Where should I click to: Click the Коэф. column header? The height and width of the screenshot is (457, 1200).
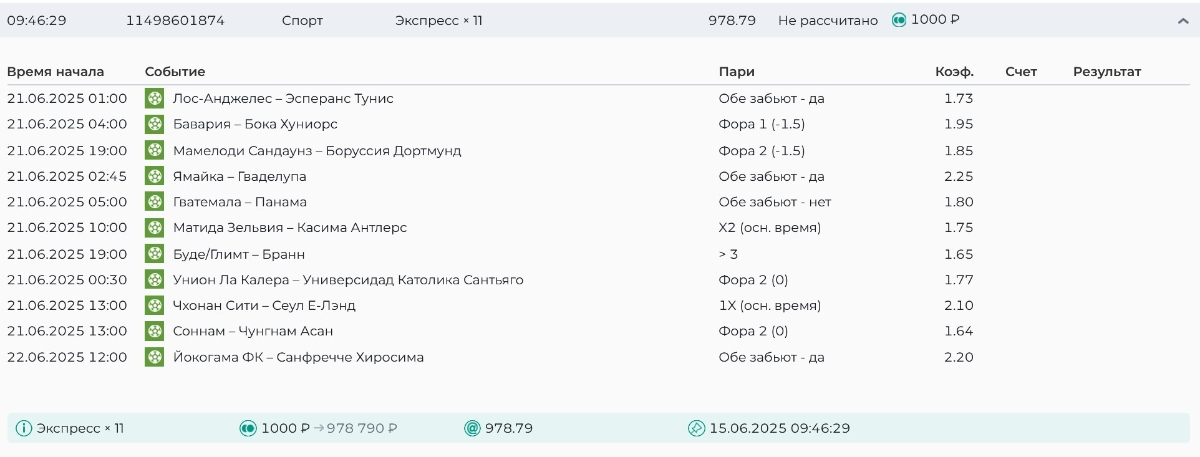point(954,72)
